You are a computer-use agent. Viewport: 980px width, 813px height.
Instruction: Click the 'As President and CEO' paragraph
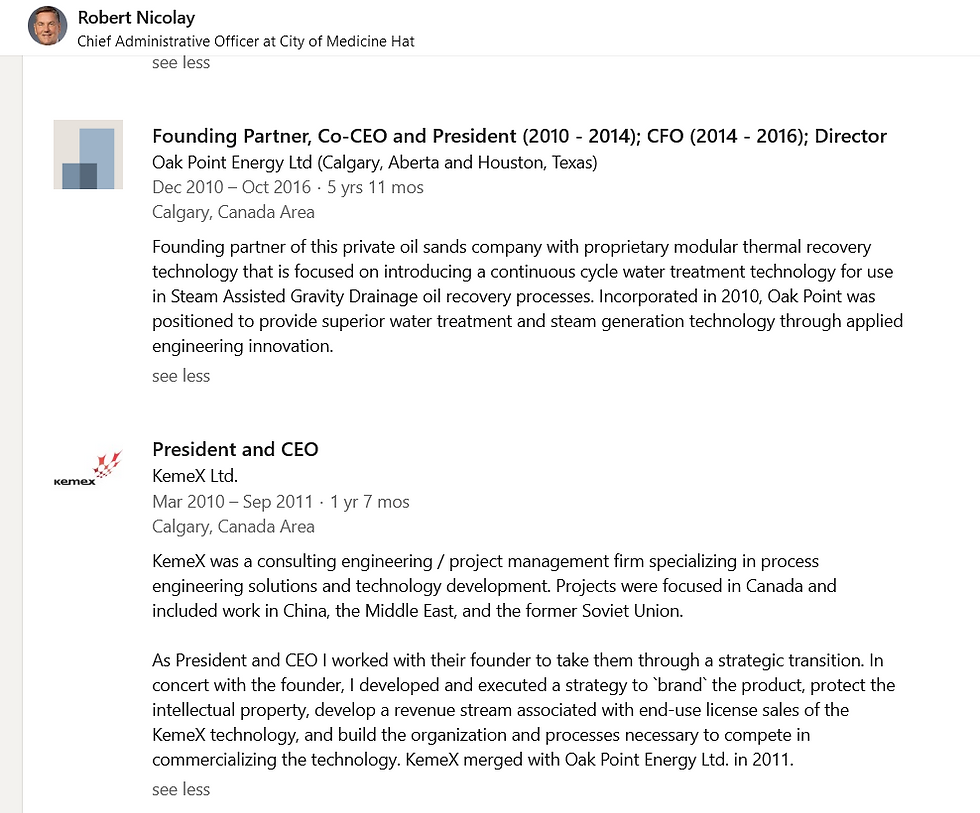(523, 710)
